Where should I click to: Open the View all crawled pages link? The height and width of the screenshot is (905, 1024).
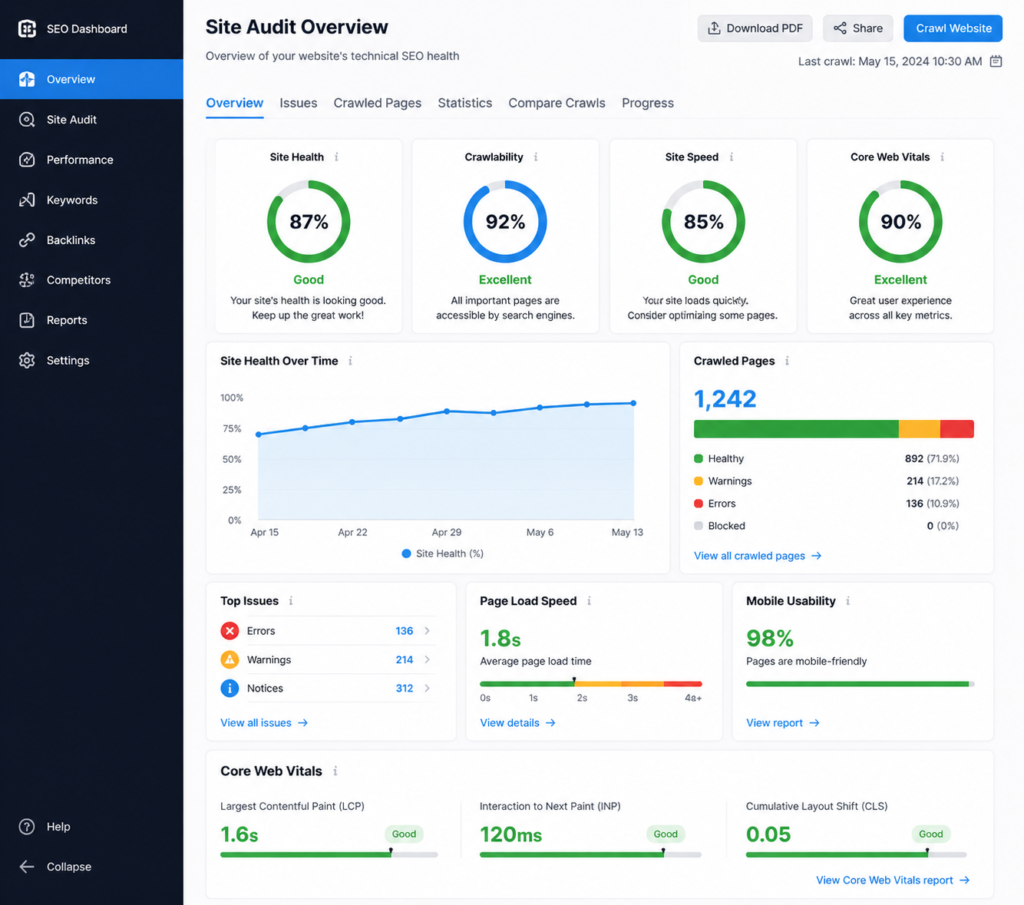tap(756, 555)
